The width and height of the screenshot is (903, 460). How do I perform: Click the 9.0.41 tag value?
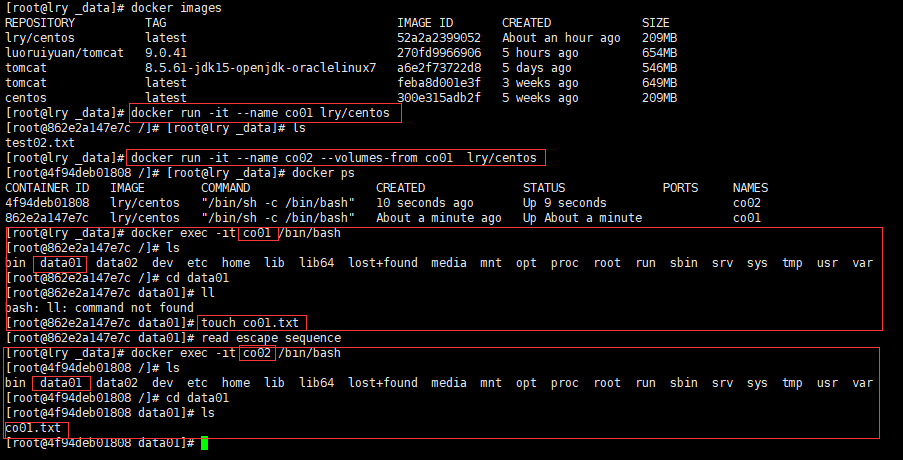point(166,53)
